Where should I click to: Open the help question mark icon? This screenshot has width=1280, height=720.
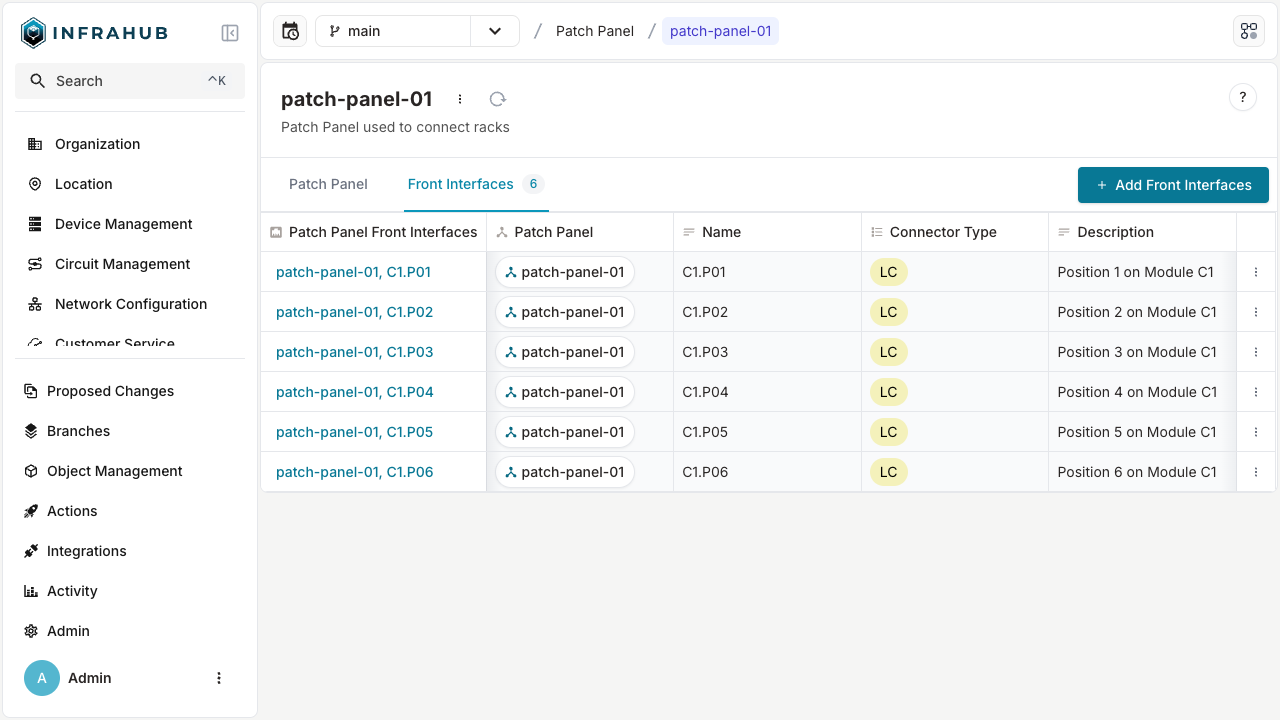[x=1242, y=97]
